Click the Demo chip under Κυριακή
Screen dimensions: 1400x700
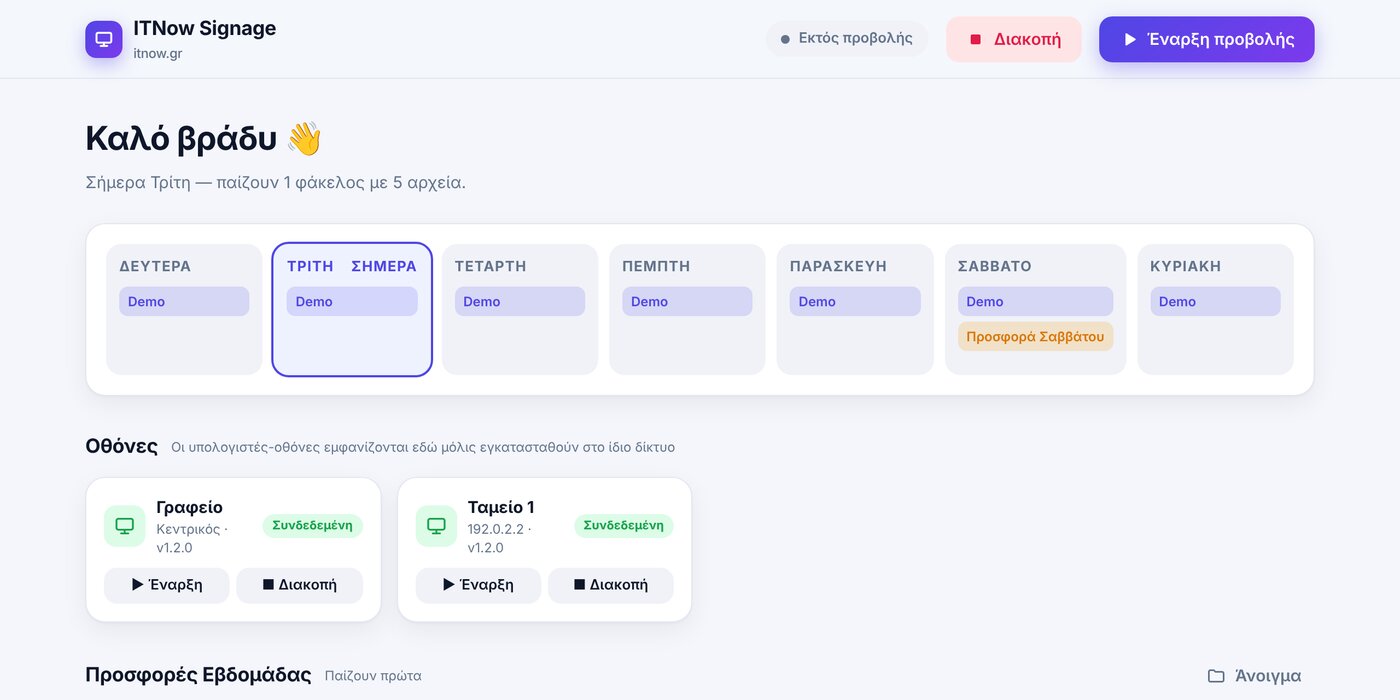tap(1215, 302)
